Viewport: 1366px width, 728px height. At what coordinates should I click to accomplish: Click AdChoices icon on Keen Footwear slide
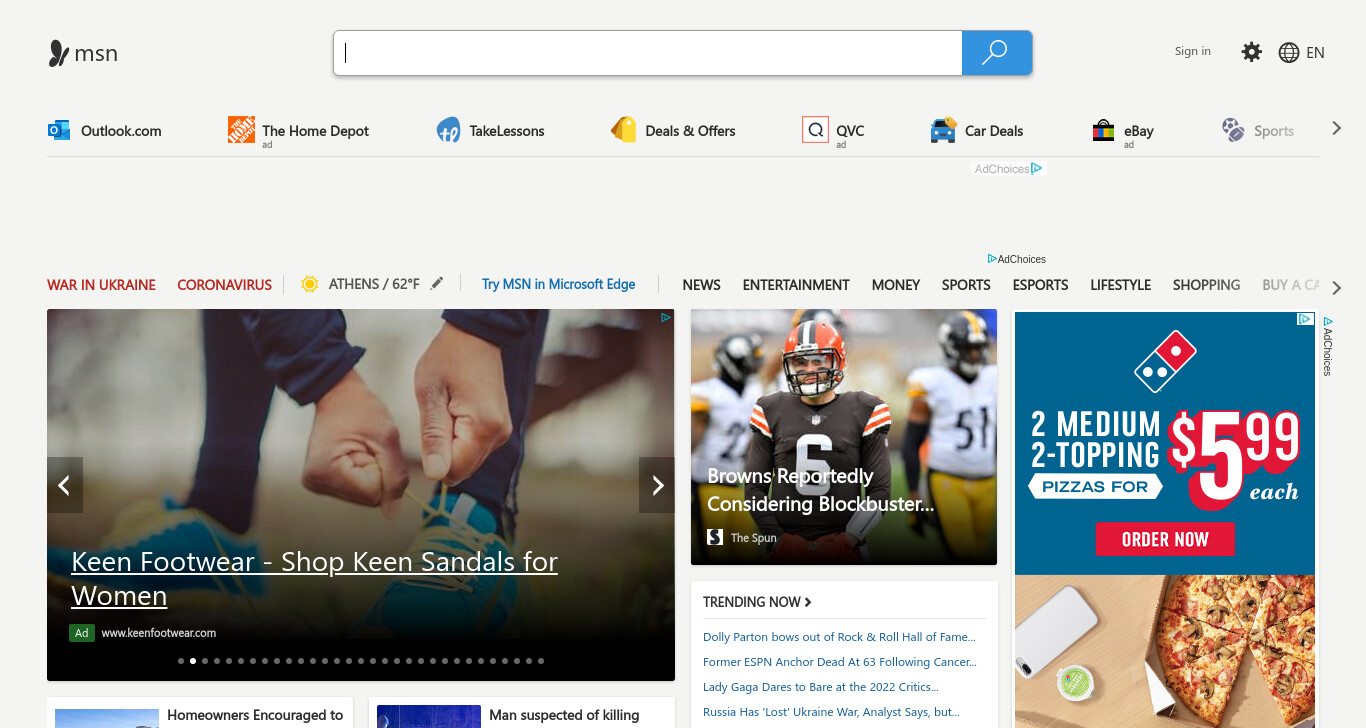[665, 318]
